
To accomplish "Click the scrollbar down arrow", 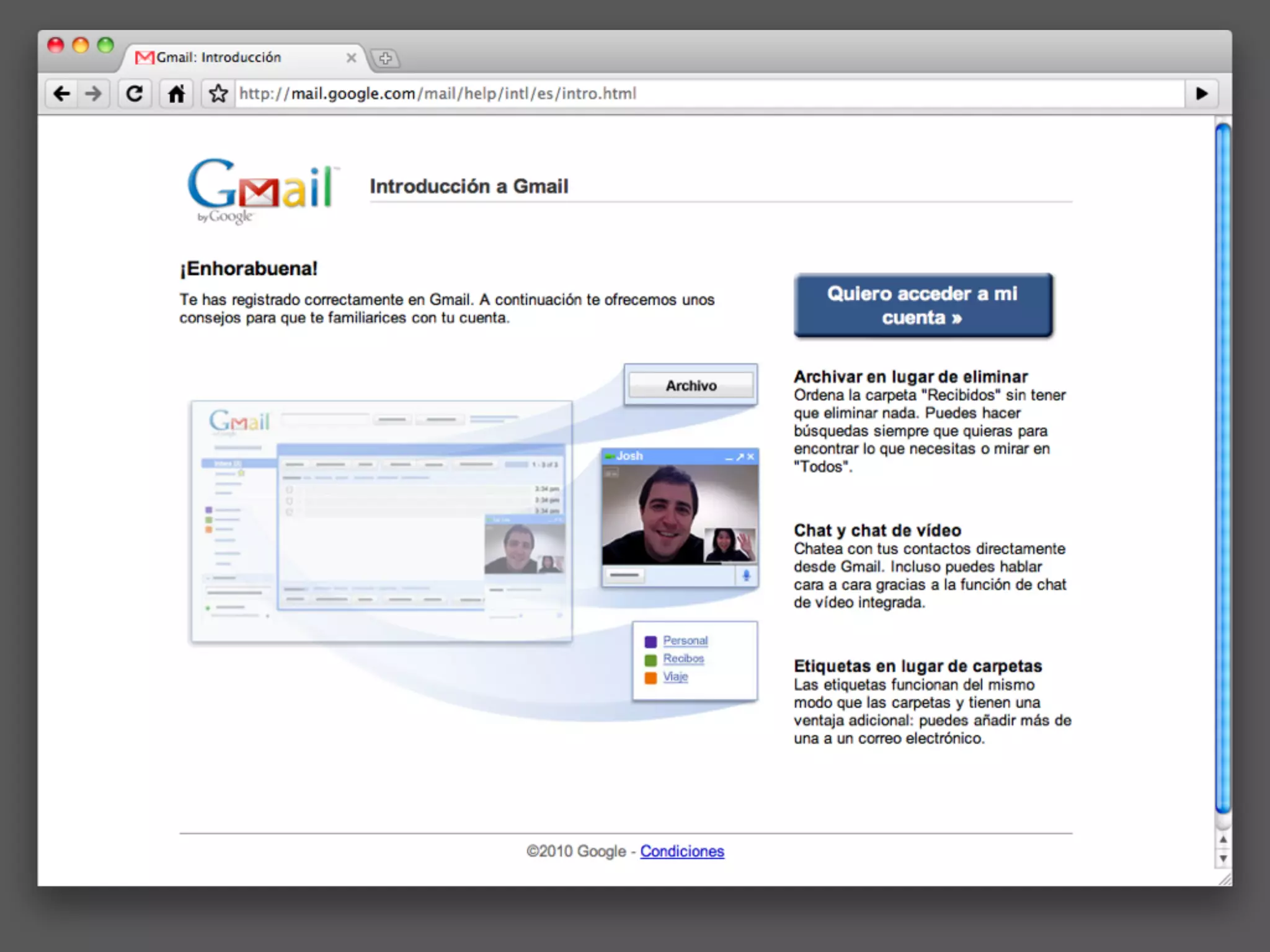I will click(1223, 859).
